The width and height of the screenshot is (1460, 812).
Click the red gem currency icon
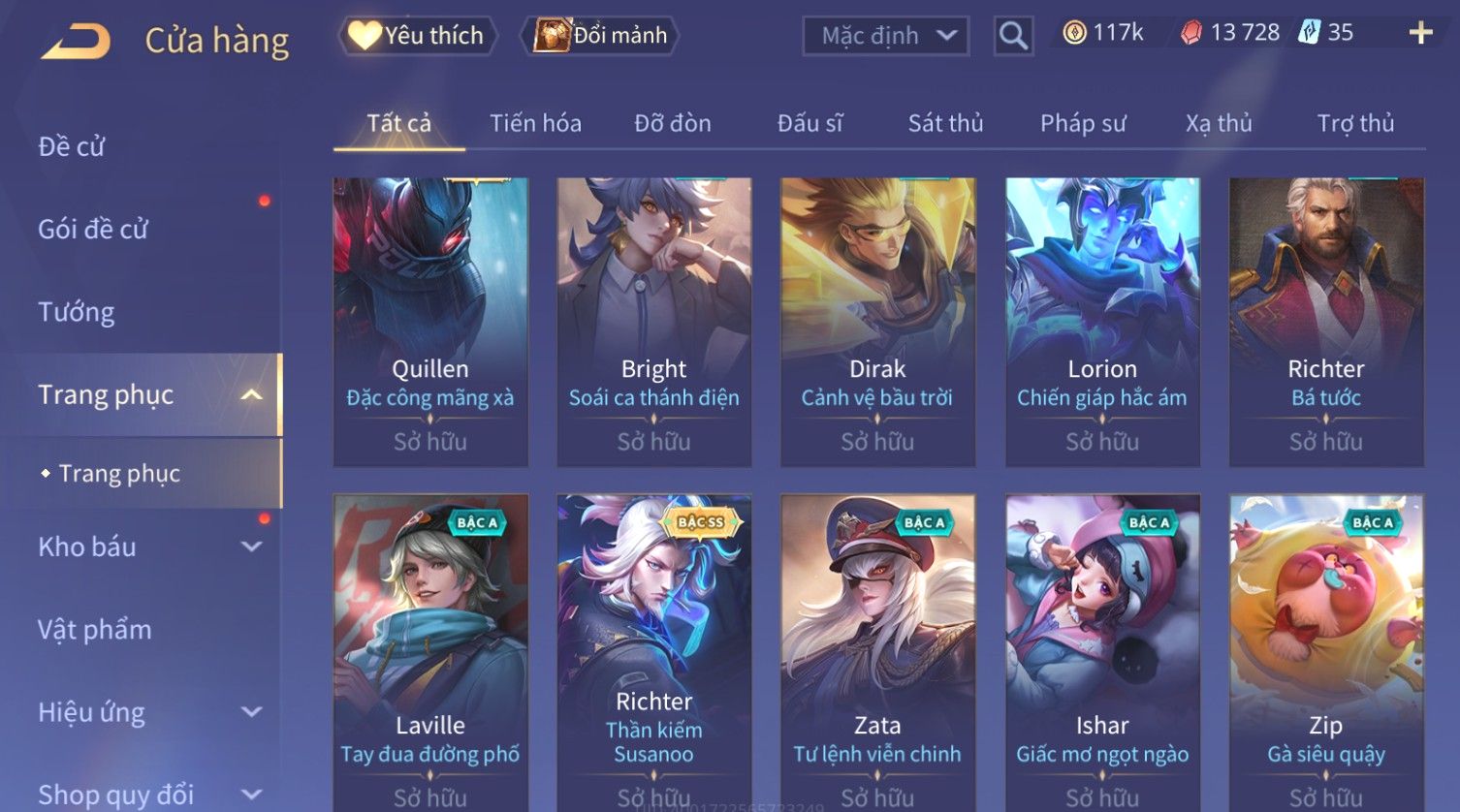click(x=1191, y=33)
